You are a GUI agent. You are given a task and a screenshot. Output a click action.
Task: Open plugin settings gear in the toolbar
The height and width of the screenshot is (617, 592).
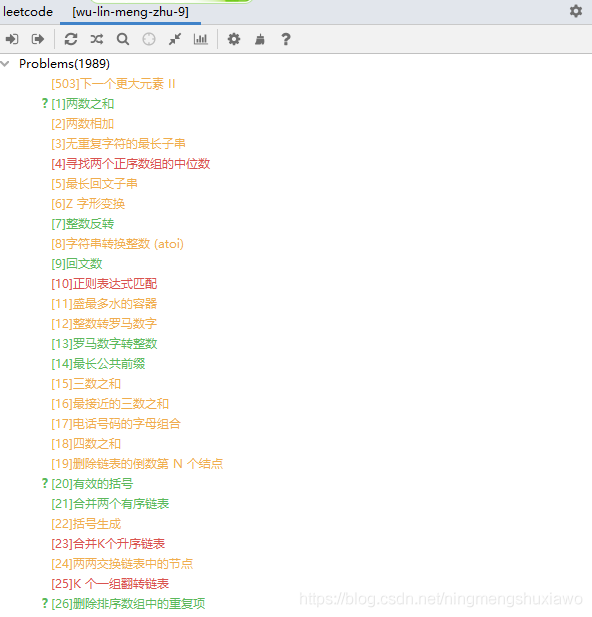pyautogui.click(x=234, y=39)
